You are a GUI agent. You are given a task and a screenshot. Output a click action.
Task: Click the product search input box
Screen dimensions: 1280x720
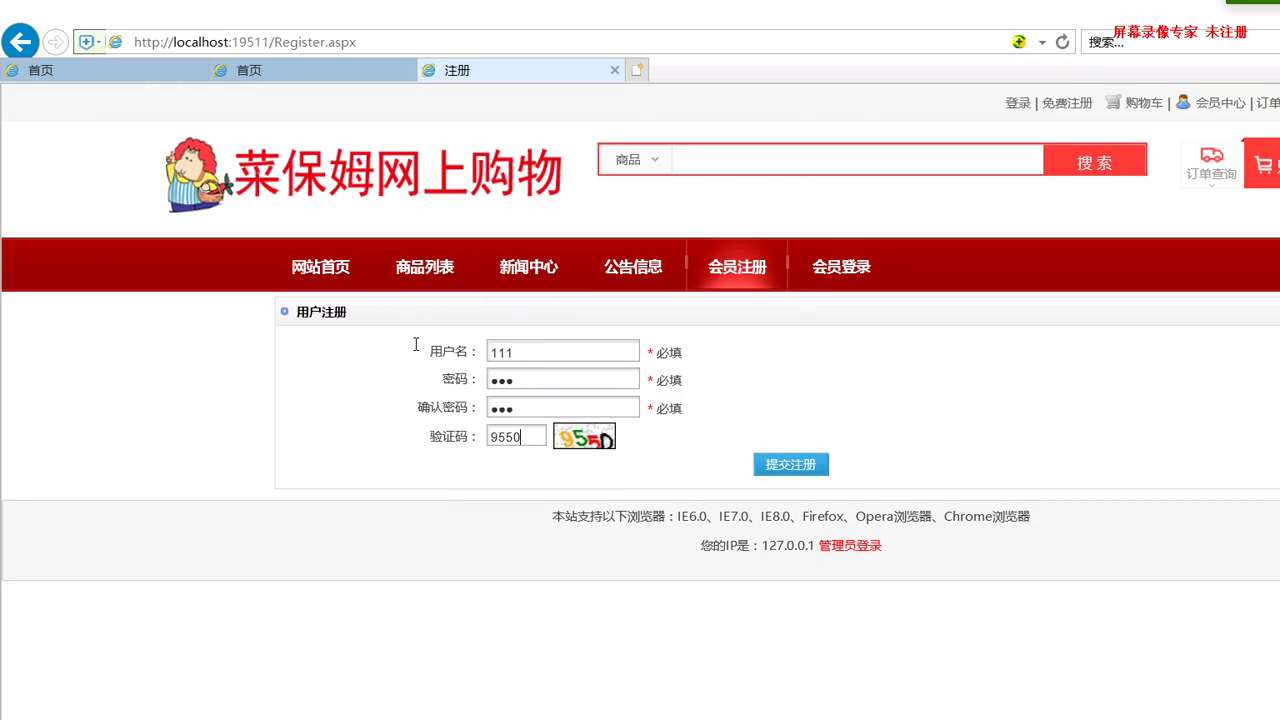tap(857, 160)
